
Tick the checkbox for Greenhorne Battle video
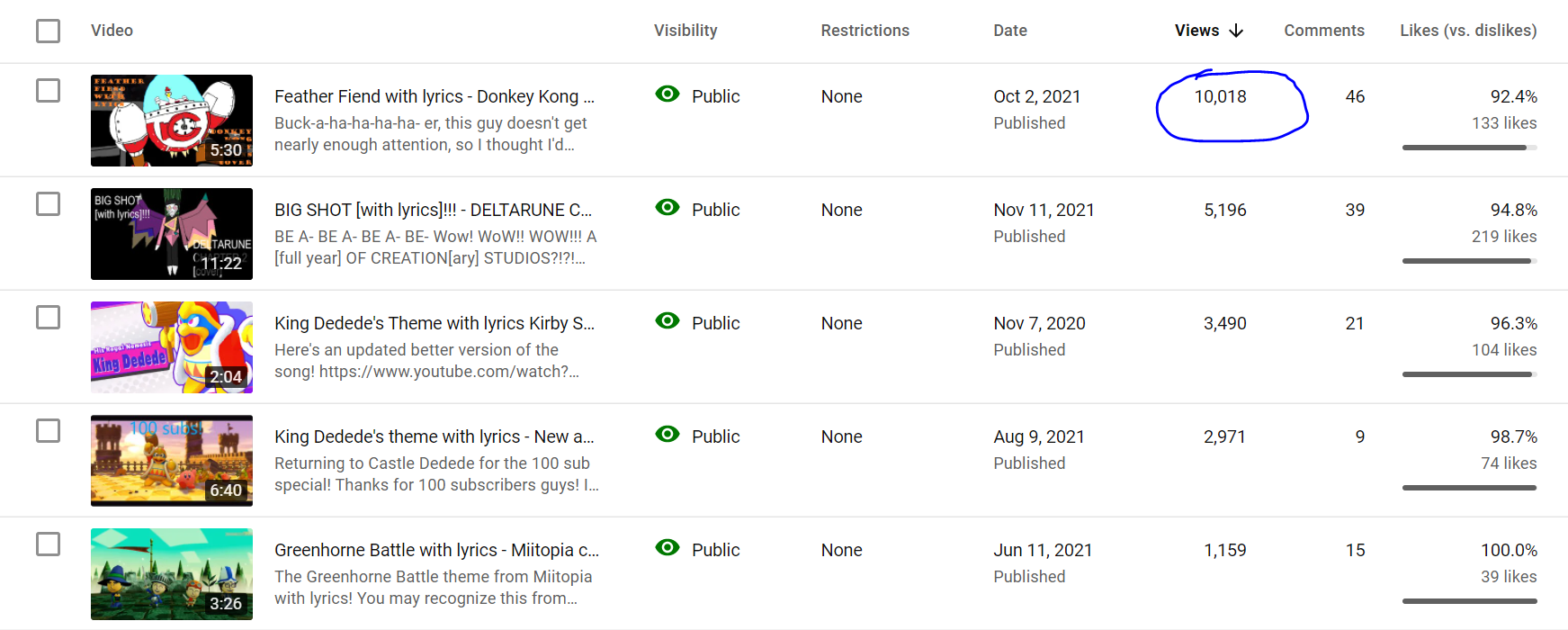(x=49, y=544)
